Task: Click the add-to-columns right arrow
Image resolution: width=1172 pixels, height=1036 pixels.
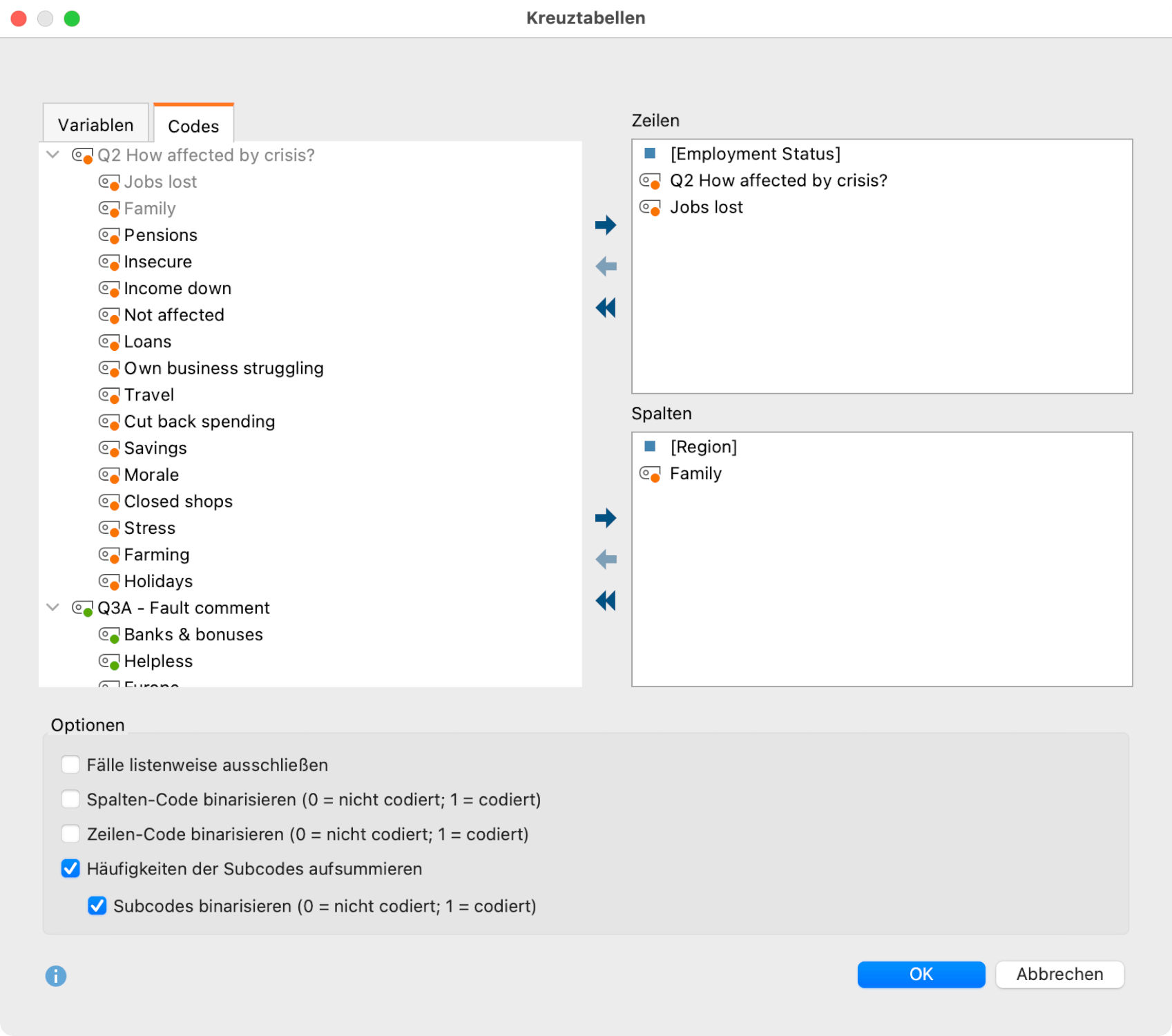Action: coord(605,518)
